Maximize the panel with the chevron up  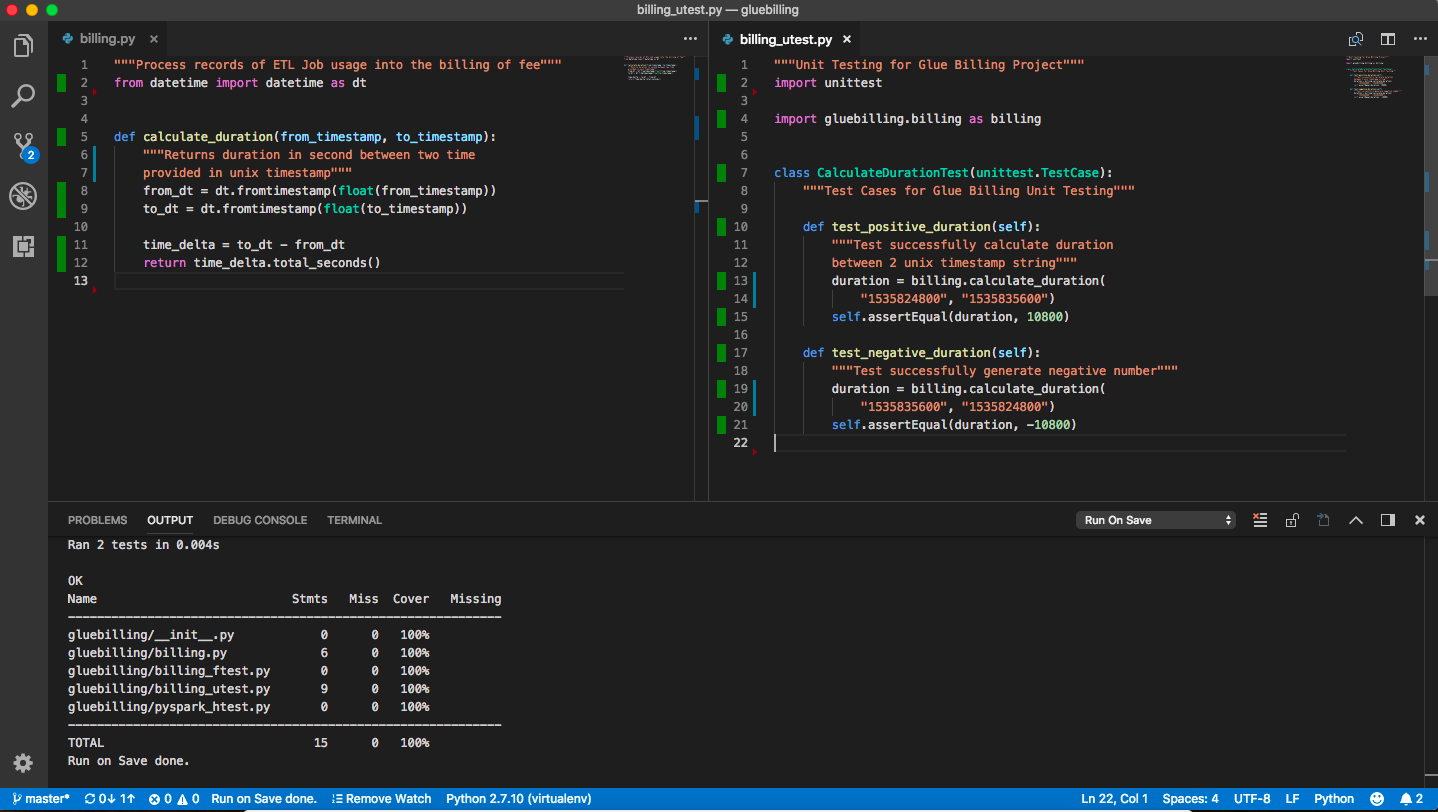pyautogui.click(x=1356, y=520)
